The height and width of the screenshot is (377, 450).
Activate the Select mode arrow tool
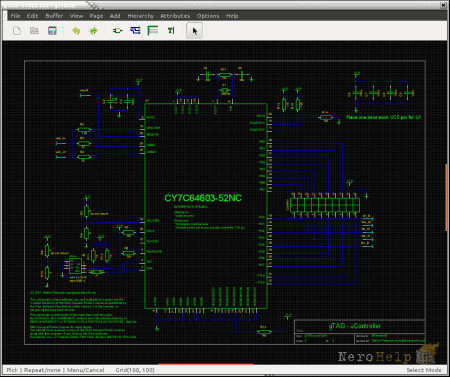click(195, 31)
